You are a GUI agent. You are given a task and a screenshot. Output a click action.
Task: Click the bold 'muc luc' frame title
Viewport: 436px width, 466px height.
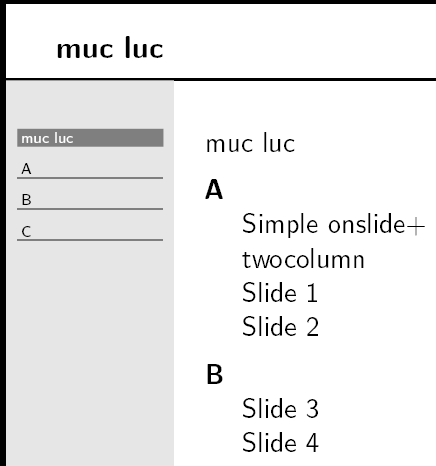pos(110,49)
